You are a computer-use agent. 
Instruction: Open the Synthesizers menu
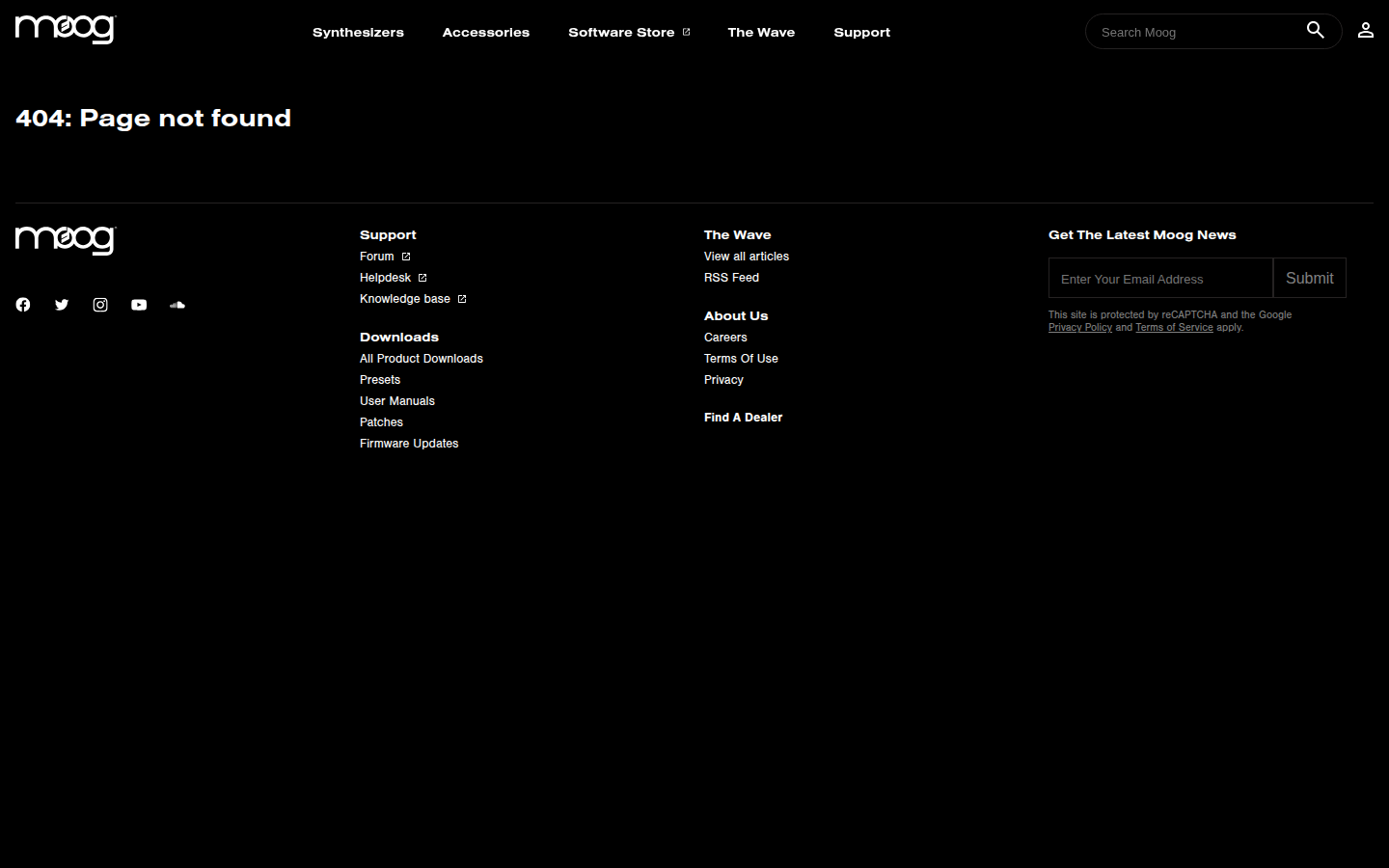pyautogui.click(x=358, y=33)
